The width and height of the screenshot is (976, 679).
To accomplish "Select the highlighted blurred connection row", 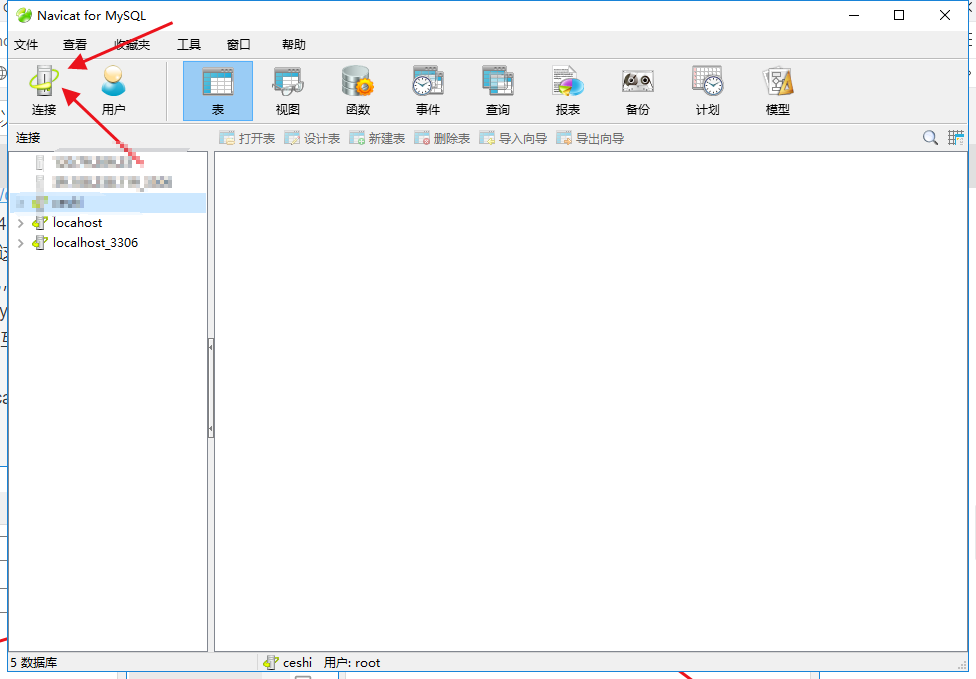I will [x=108, y=203].
